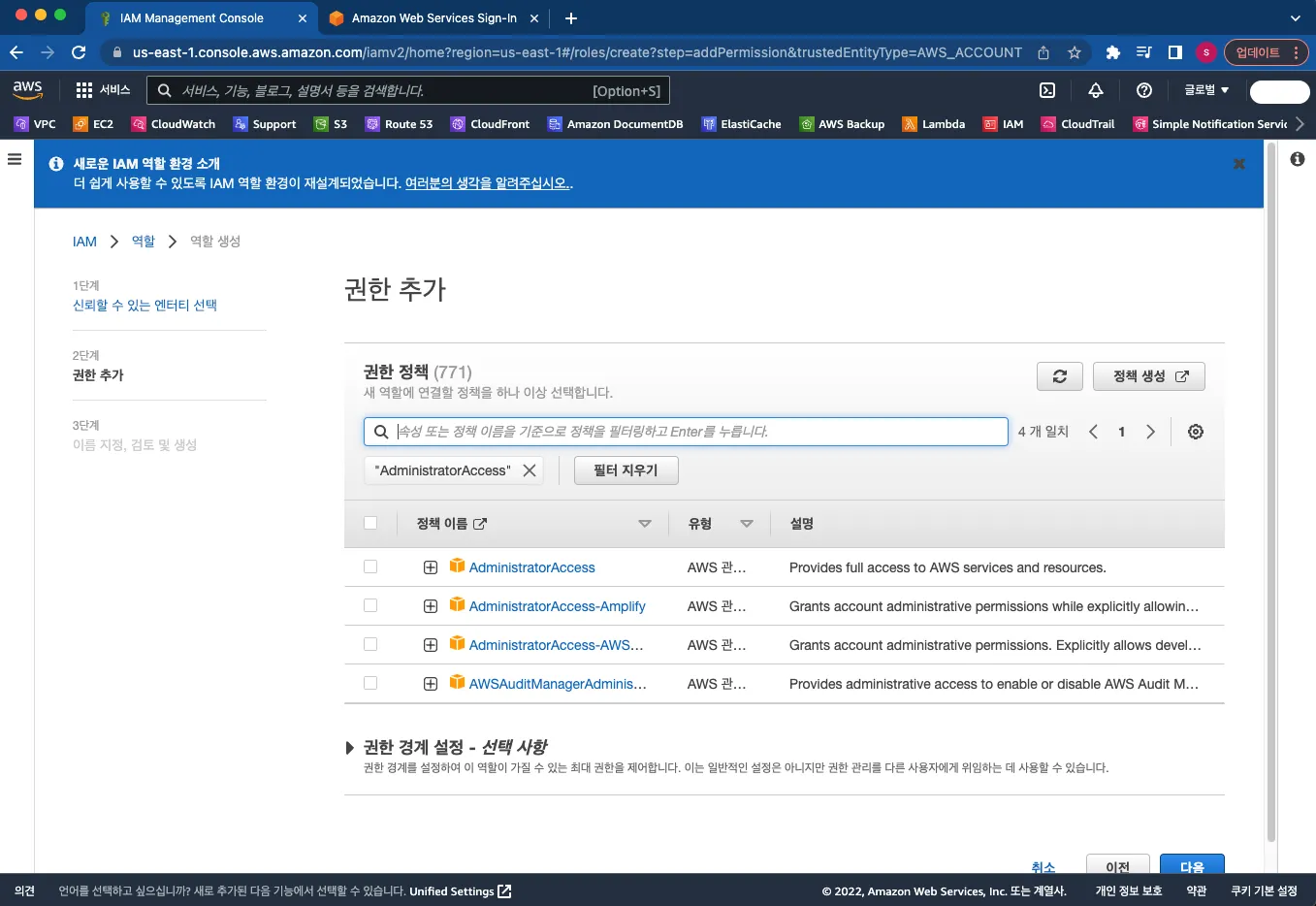Viewport: 1316px width, 906px height.
Task: Switch to IAM Management Console tab
Action: (x=203, y=17)
